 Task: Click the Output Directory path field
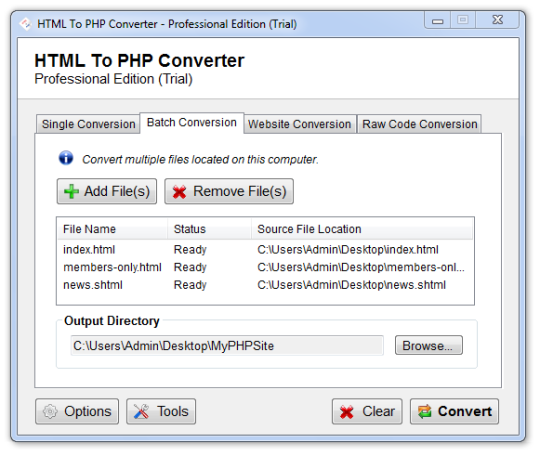(227, 345)
